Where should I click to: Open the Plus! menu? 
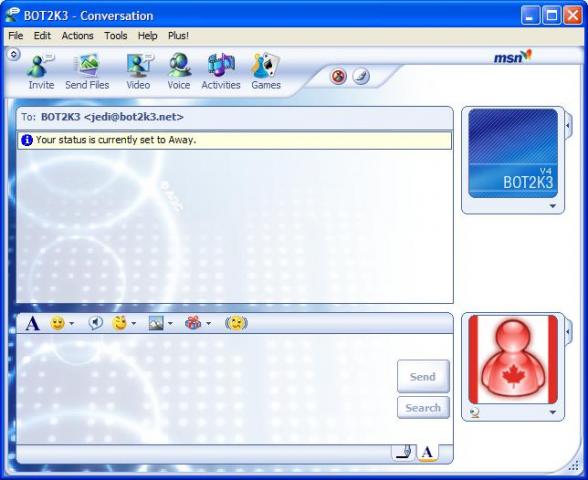(178, 36)
